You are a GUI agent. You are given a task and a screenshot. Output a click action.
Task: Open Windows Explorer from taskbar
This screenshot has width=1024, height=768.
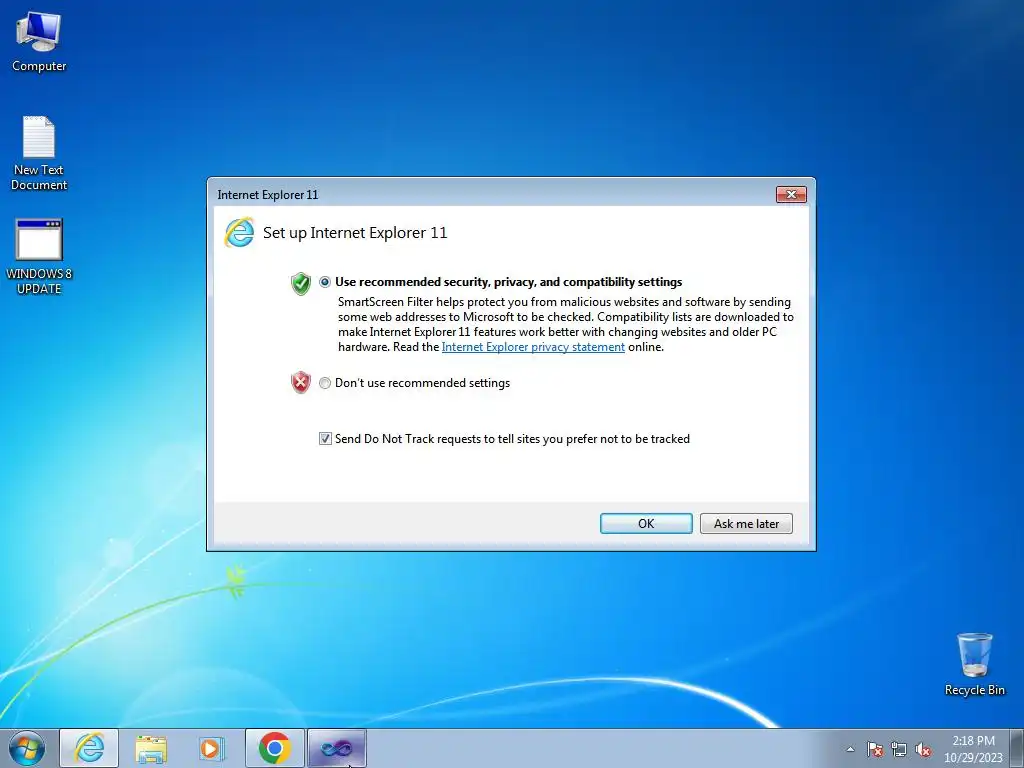pyautogui.click(x=151, y=748)
